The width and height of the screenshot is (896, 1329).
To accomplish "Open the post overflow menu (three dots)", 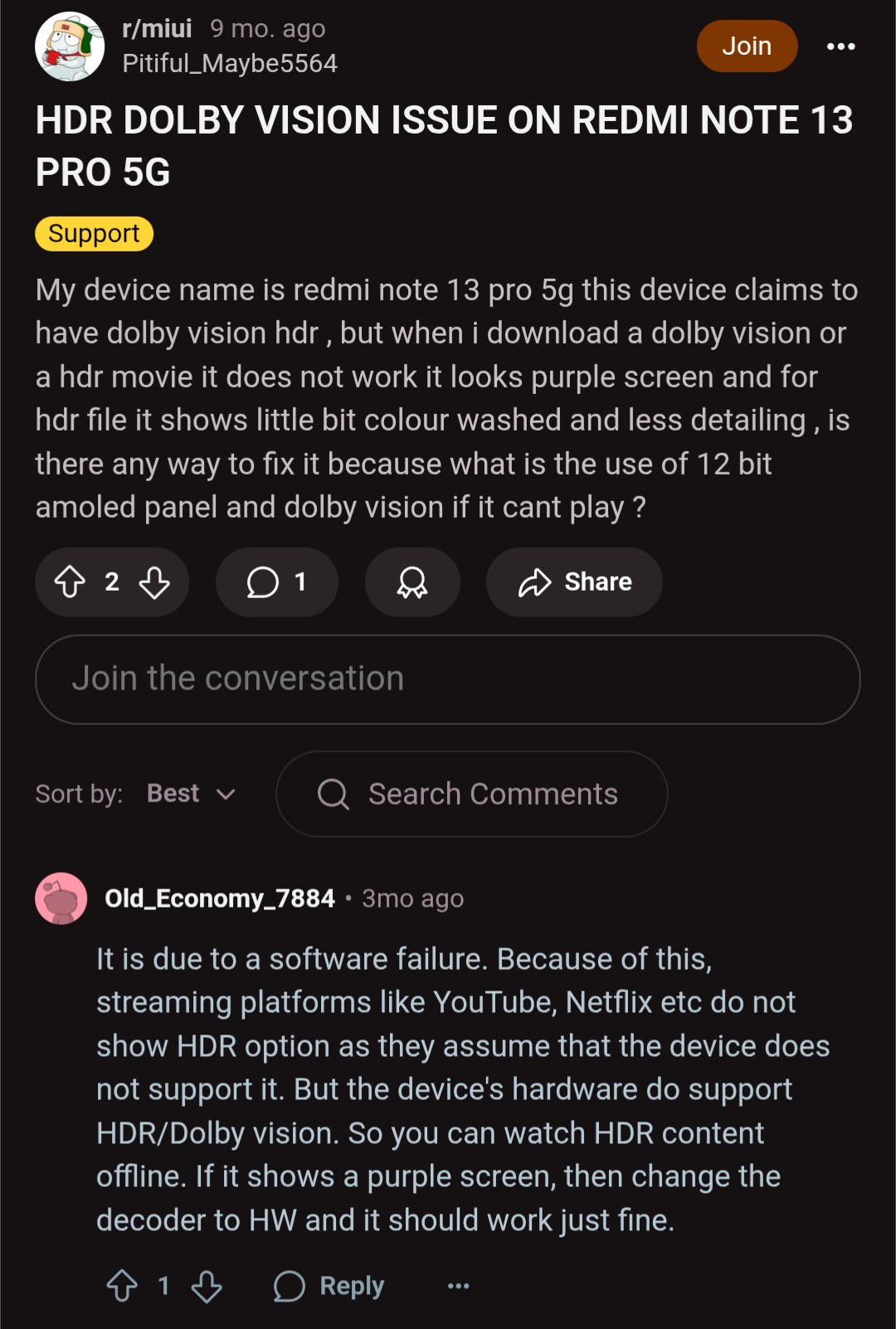I will (x=840, y=46).
